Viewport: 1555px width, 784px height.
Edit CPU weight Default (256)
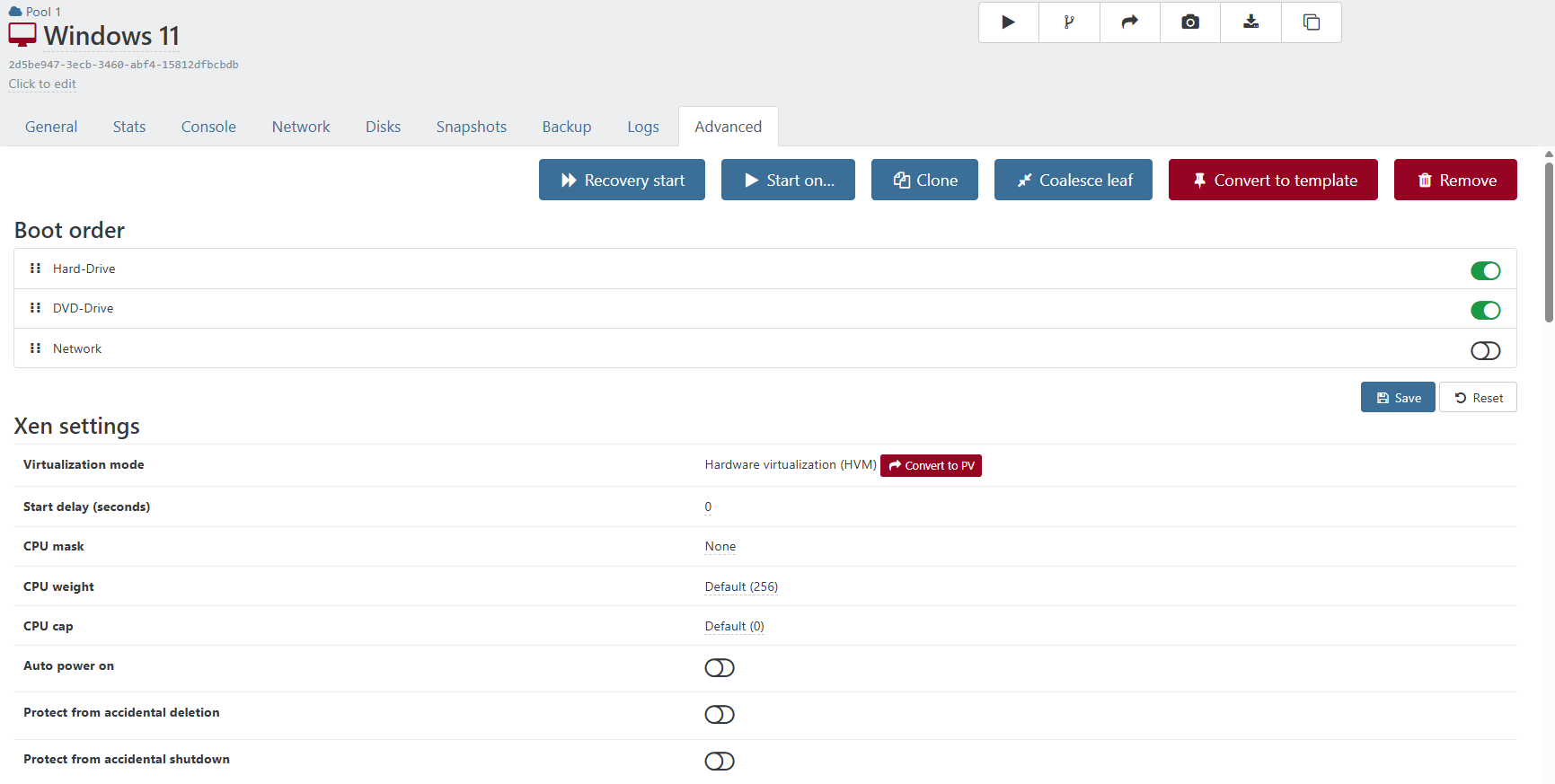(741, 586)
